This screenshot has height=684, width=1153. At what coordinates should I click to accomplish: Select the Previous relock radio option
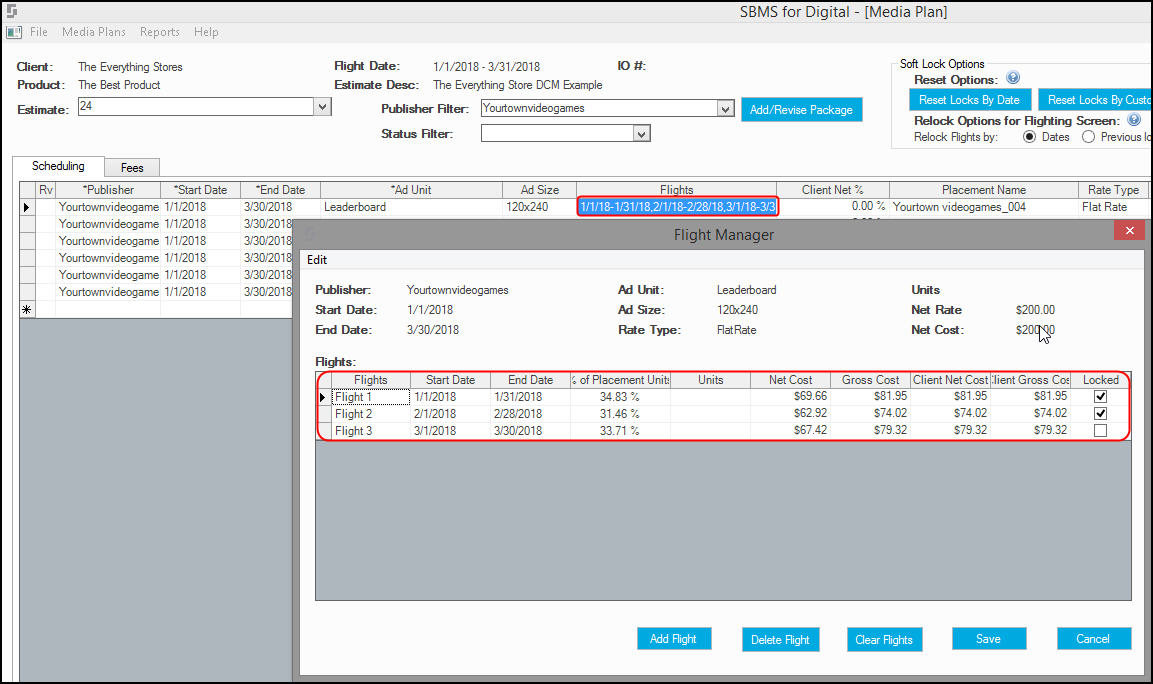click(1088, 137)
